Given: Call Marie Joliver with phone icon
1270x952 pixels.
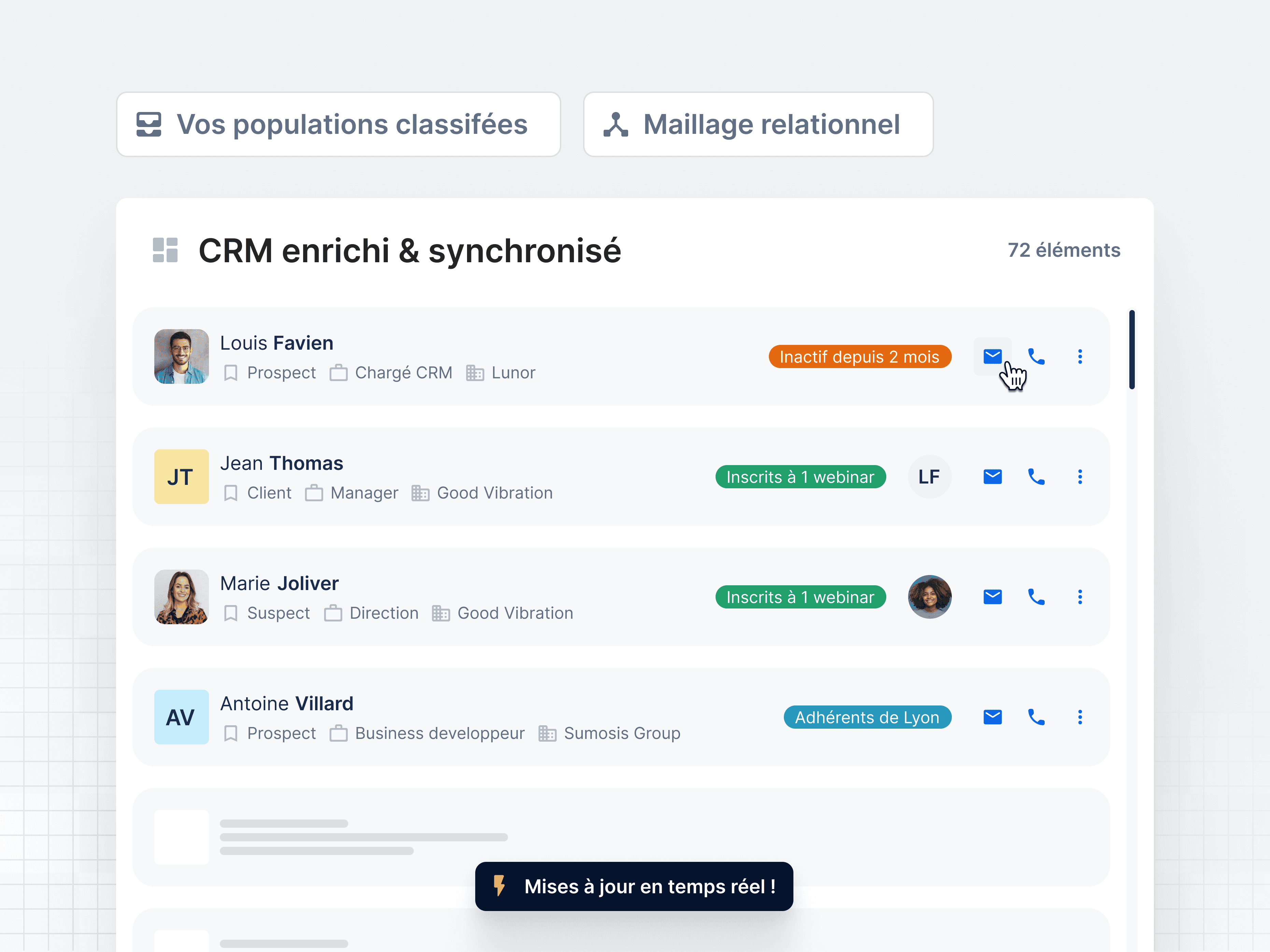Looking at the screenshot, I should point(1036,597).
